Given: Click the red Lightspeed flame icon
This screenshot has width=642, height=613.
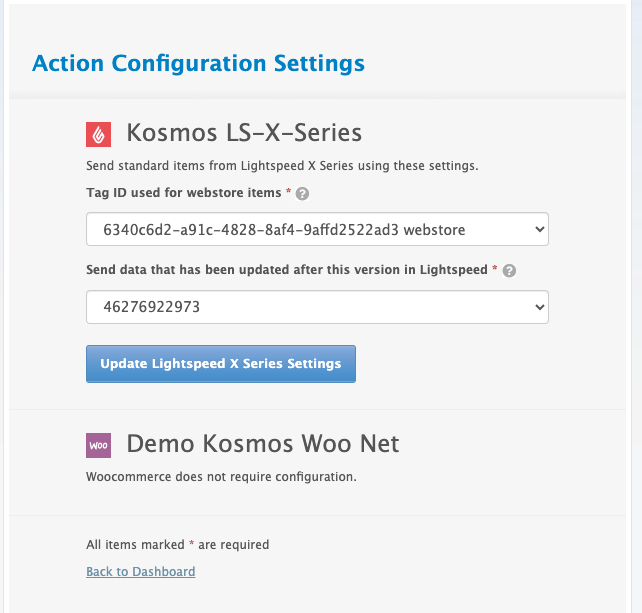Looking at the screenshot, I should click(x=99, y=134).
